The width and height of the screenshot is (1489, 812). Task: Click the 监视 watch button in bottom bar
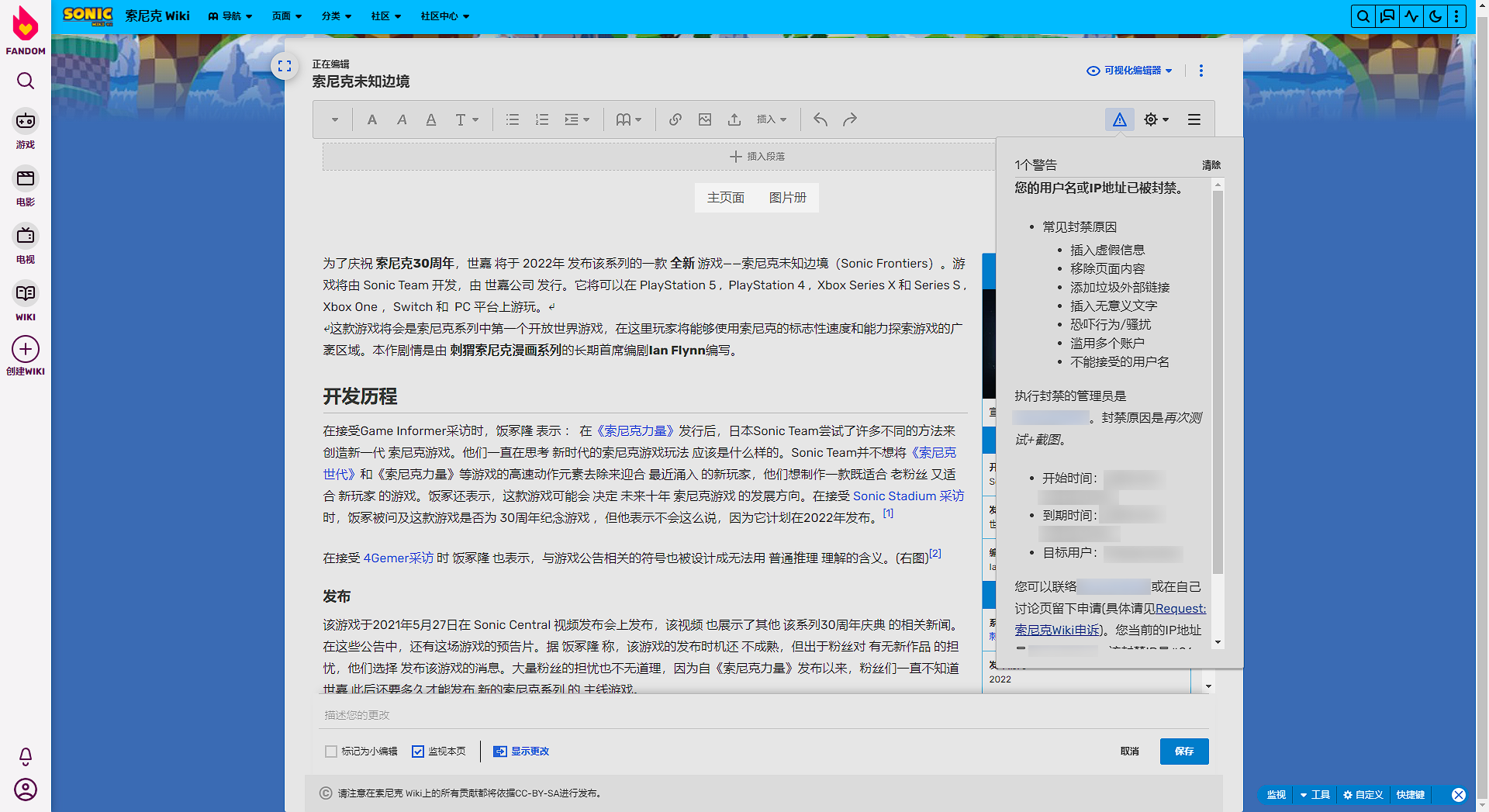(1276, 795)
